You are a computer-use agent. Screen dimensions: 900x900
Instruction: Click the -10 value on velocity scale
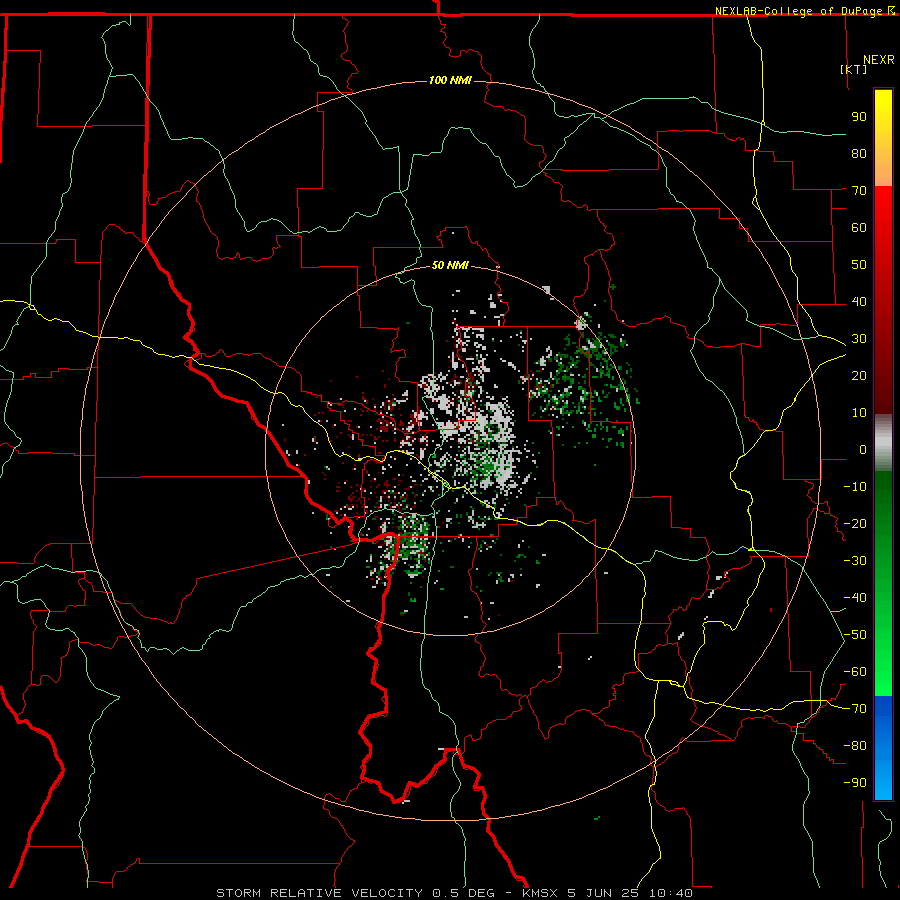[855, 487]
